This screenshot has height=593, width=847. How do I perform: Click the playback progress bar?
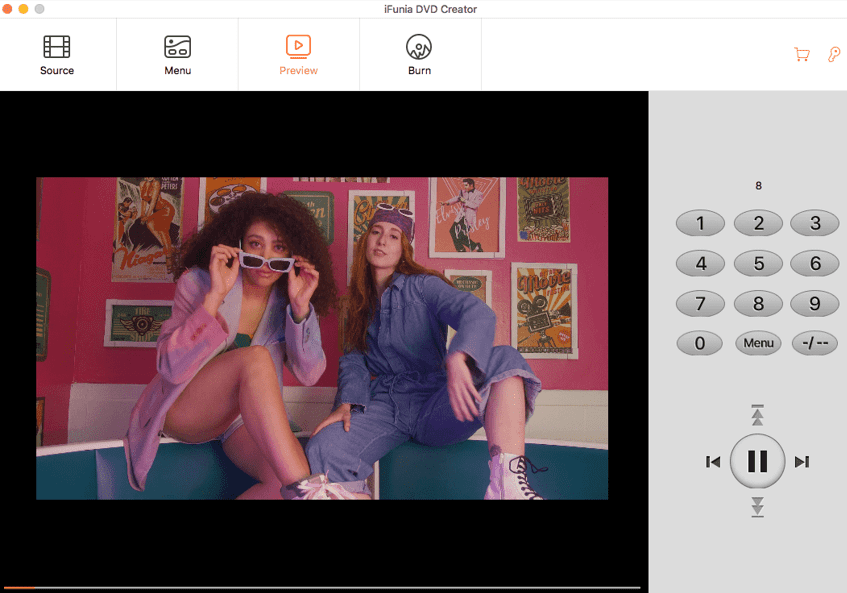pyautogui.click(x=320, y=587)
